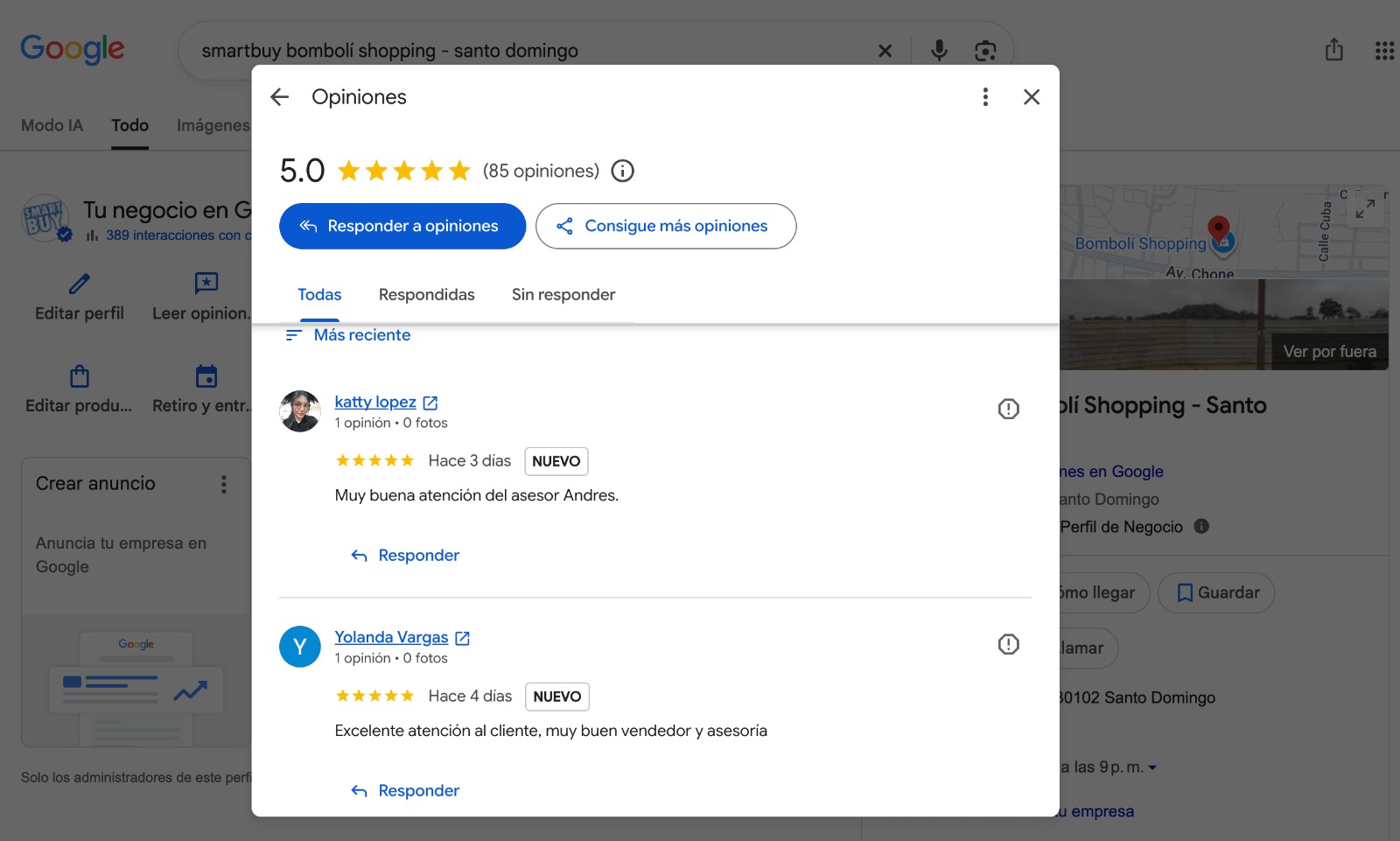Switch to the Sin responder tab
The width and height of the screenshot is (1400, 841).
[x=563, y=295]
